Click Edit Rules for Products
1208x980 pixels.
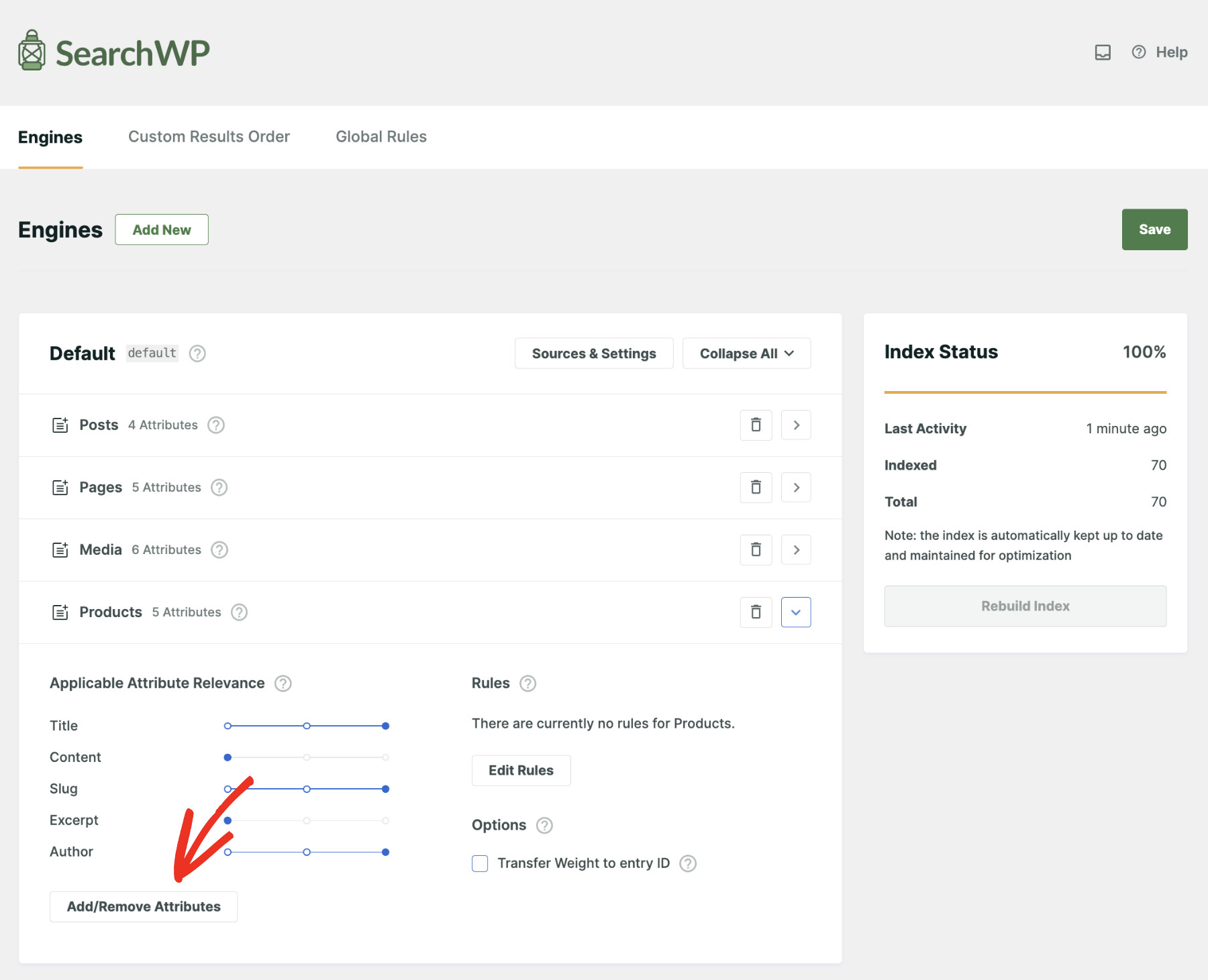521,771
